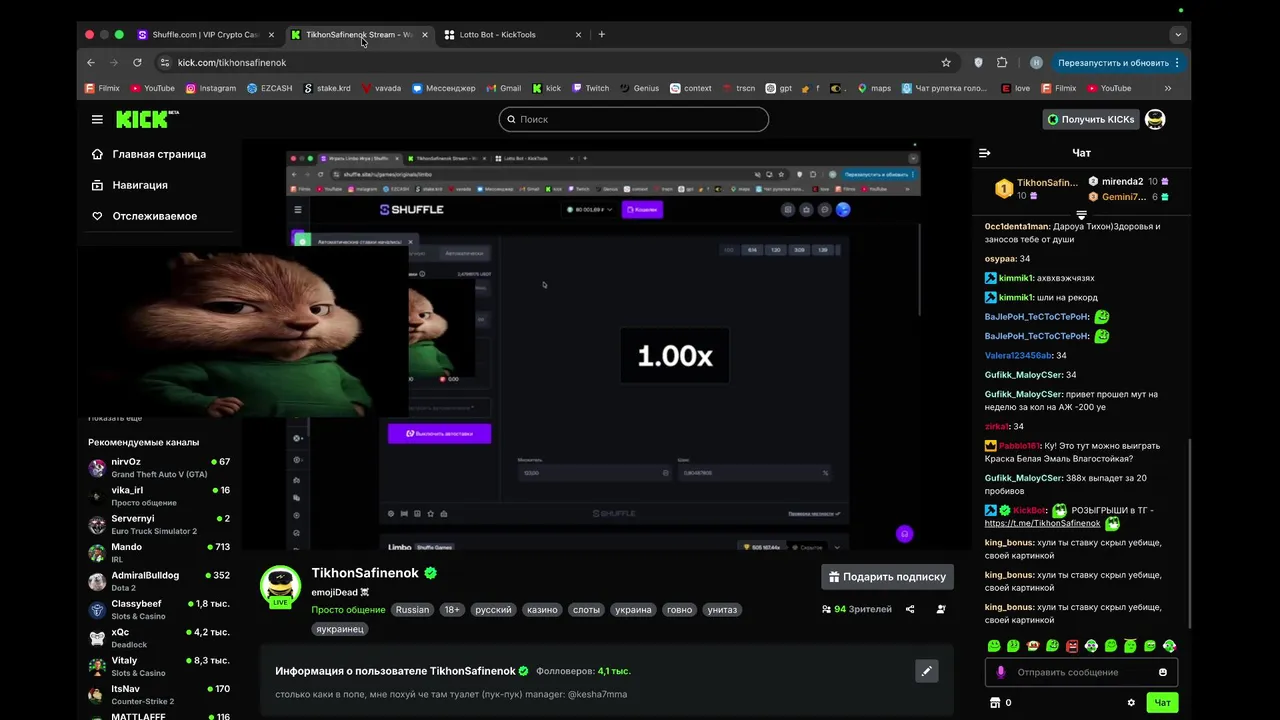
Task: Show hidden bookmarks with the overflow chevron
Action: tap(1167, 88)
